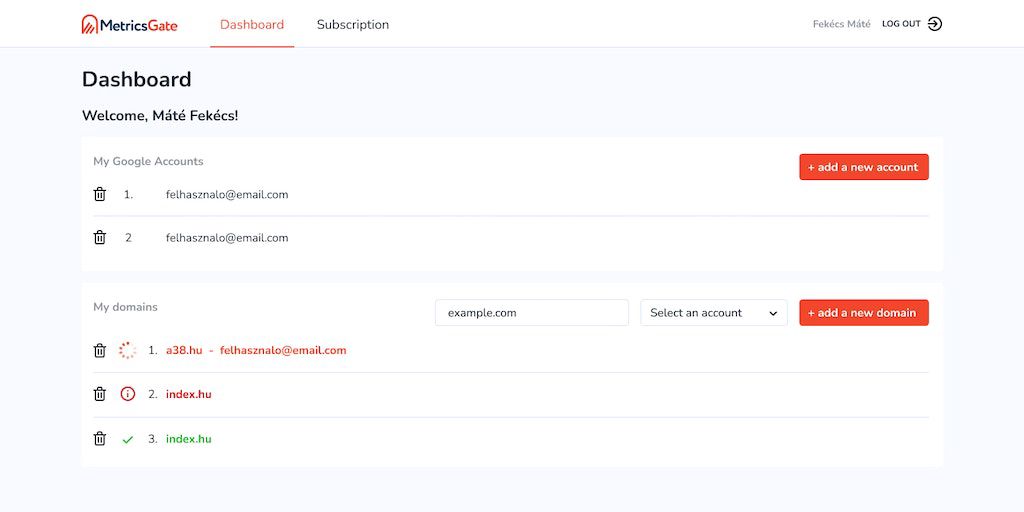Delete the first Google account with trash icon
Screen dimensions: 1024x512
[100, 194]
